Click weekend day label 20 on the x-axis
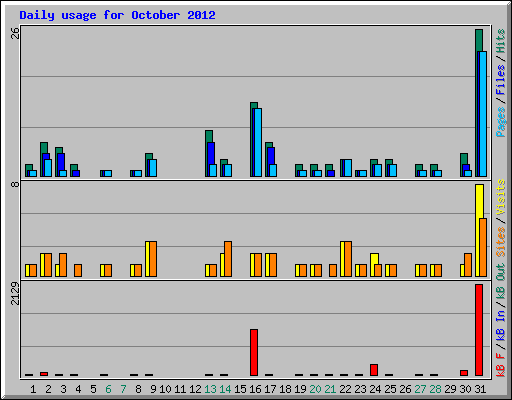Image resolution: width=512 pixels, height=400 pixels. tap(315, 389)
